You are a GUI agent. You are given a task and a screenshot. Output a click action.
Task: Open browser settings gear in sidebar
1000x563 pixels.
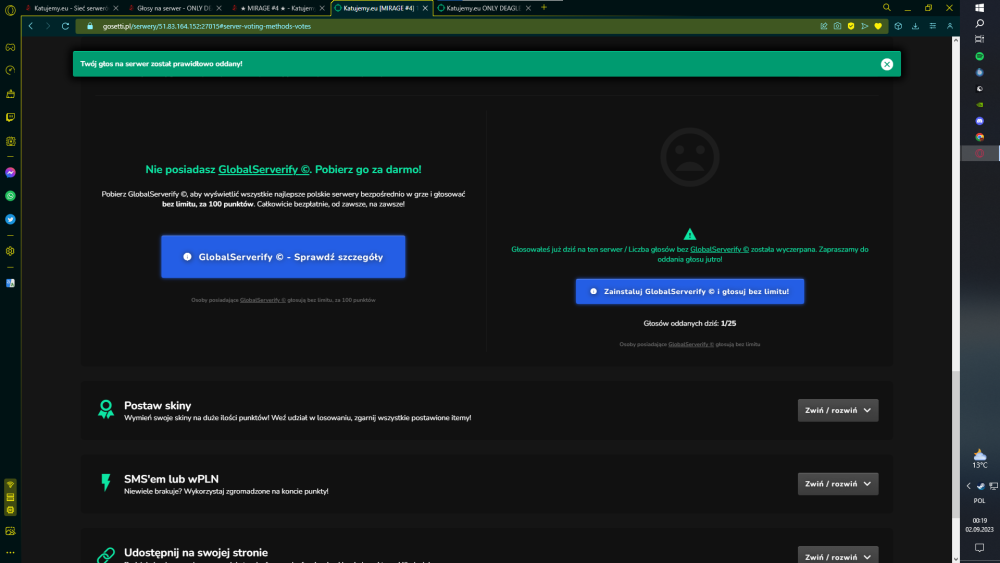click(x=10, y=251)
